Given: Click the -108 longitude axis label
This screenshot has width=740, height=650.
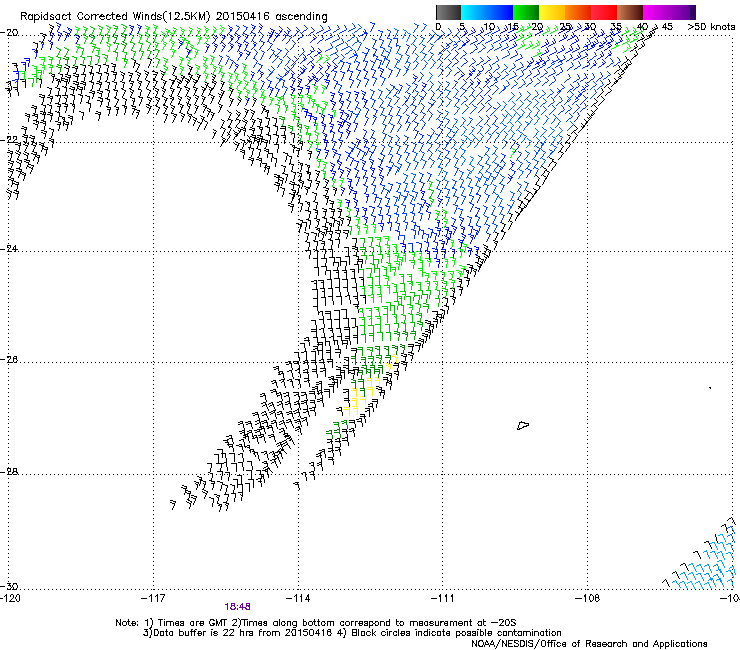Looking at the screenshot, I should (x=588, y=599).
